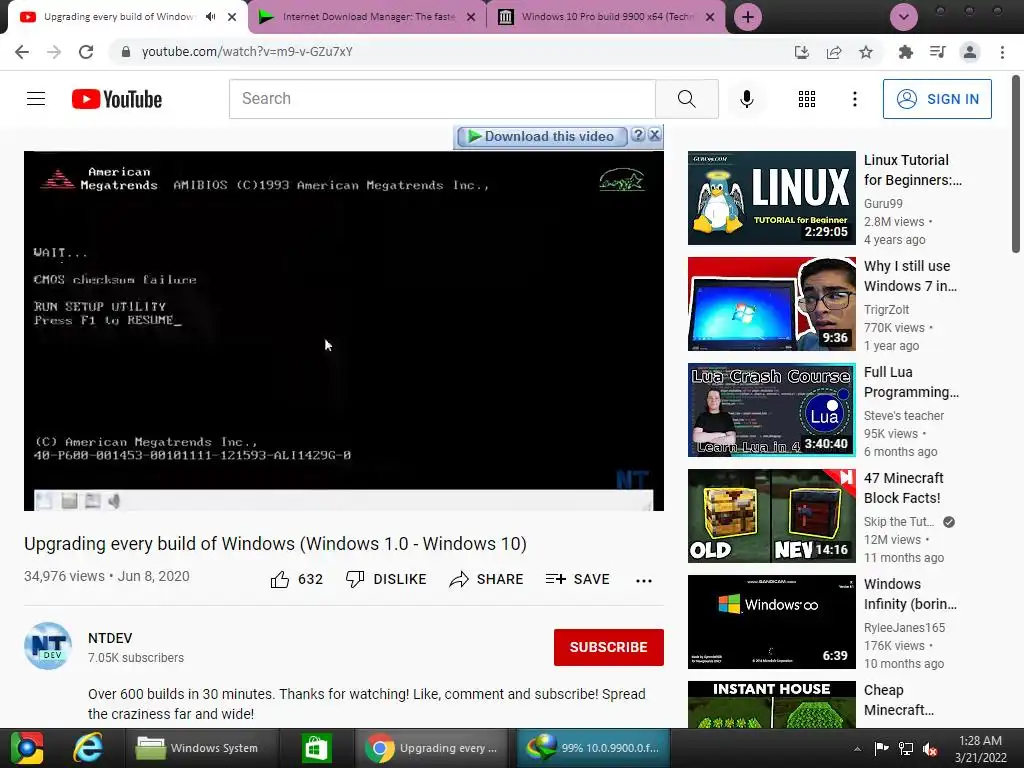The height and width of the screenshot is (768, 1024).
Task: Open the Store icon in taskbar
Action: point(316,748)
